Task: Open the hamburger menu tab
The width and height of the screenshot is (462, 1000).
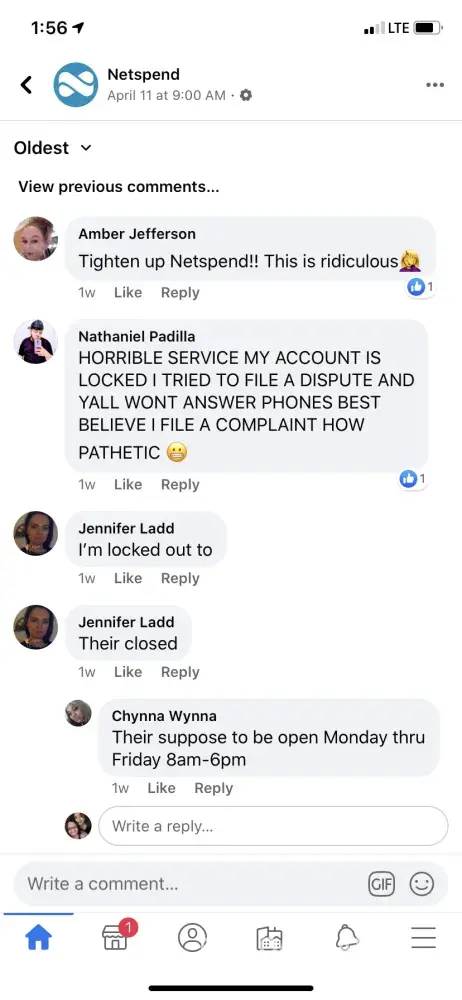Action: click(423, 938)
